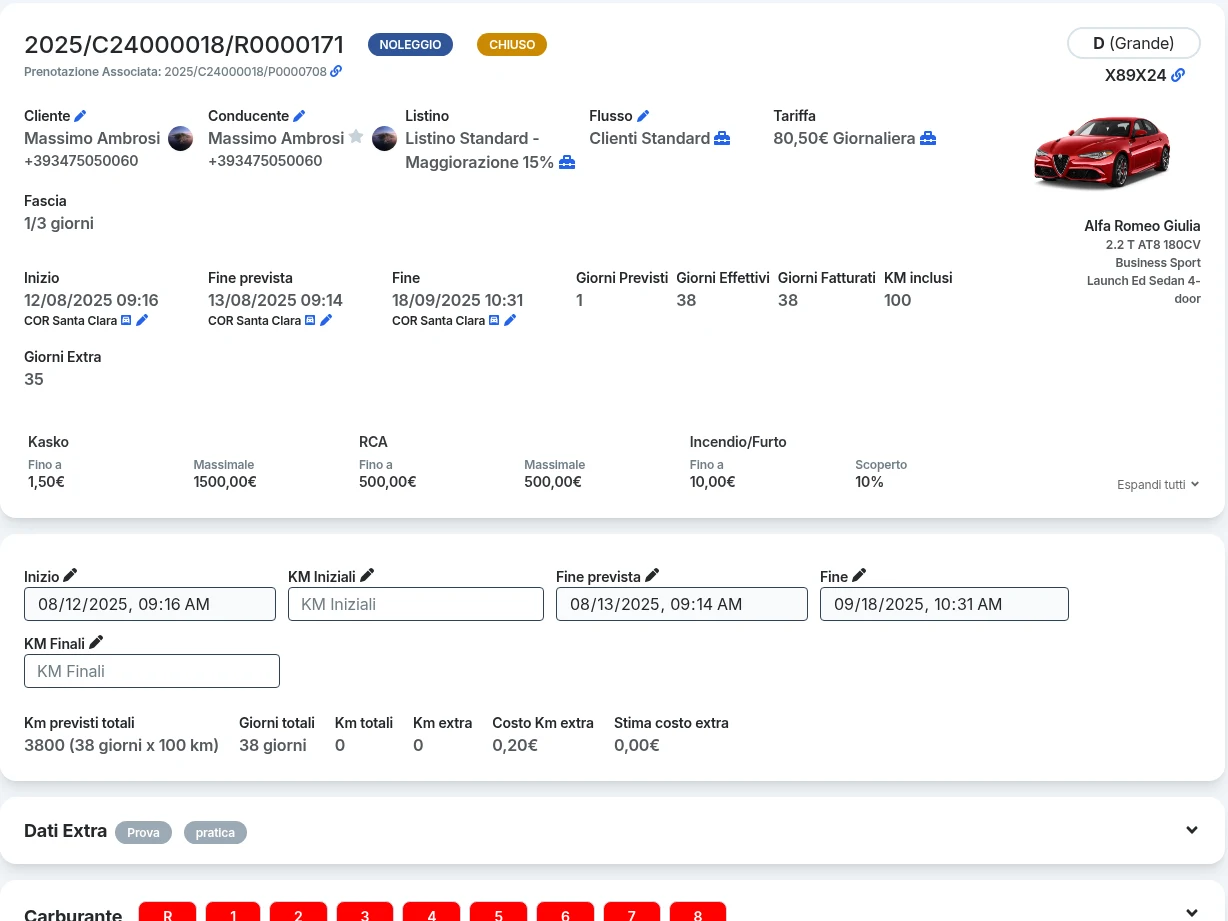Click the KM Finali input field

(x=152, y=671)
